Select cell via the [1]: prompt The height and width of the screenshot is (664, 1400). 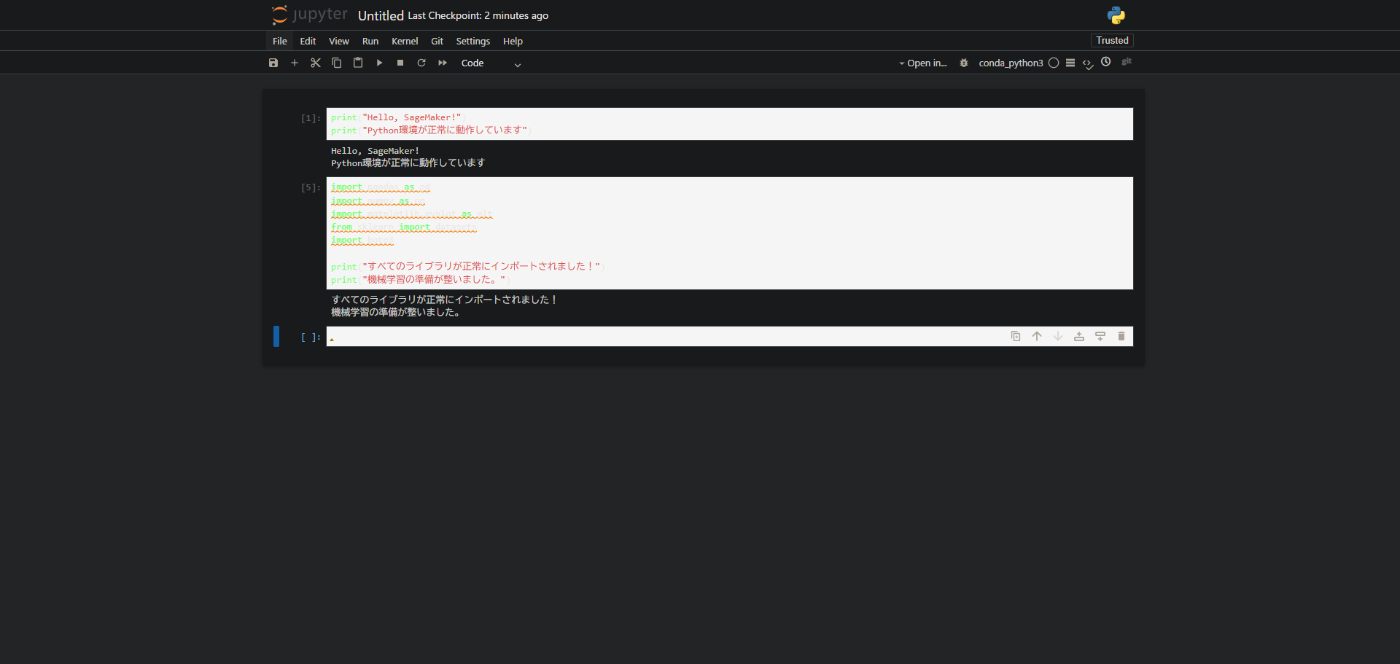[311, 118]
